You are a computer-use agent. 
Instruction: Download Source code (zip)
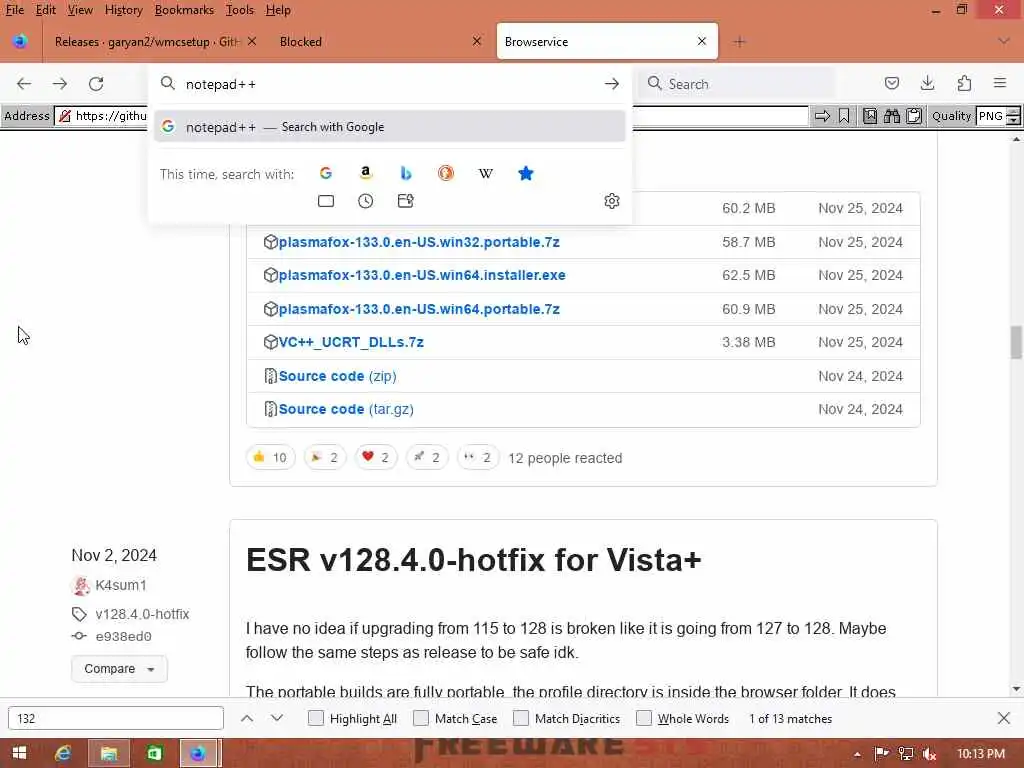pyautogui.click(x=338, y=376)
